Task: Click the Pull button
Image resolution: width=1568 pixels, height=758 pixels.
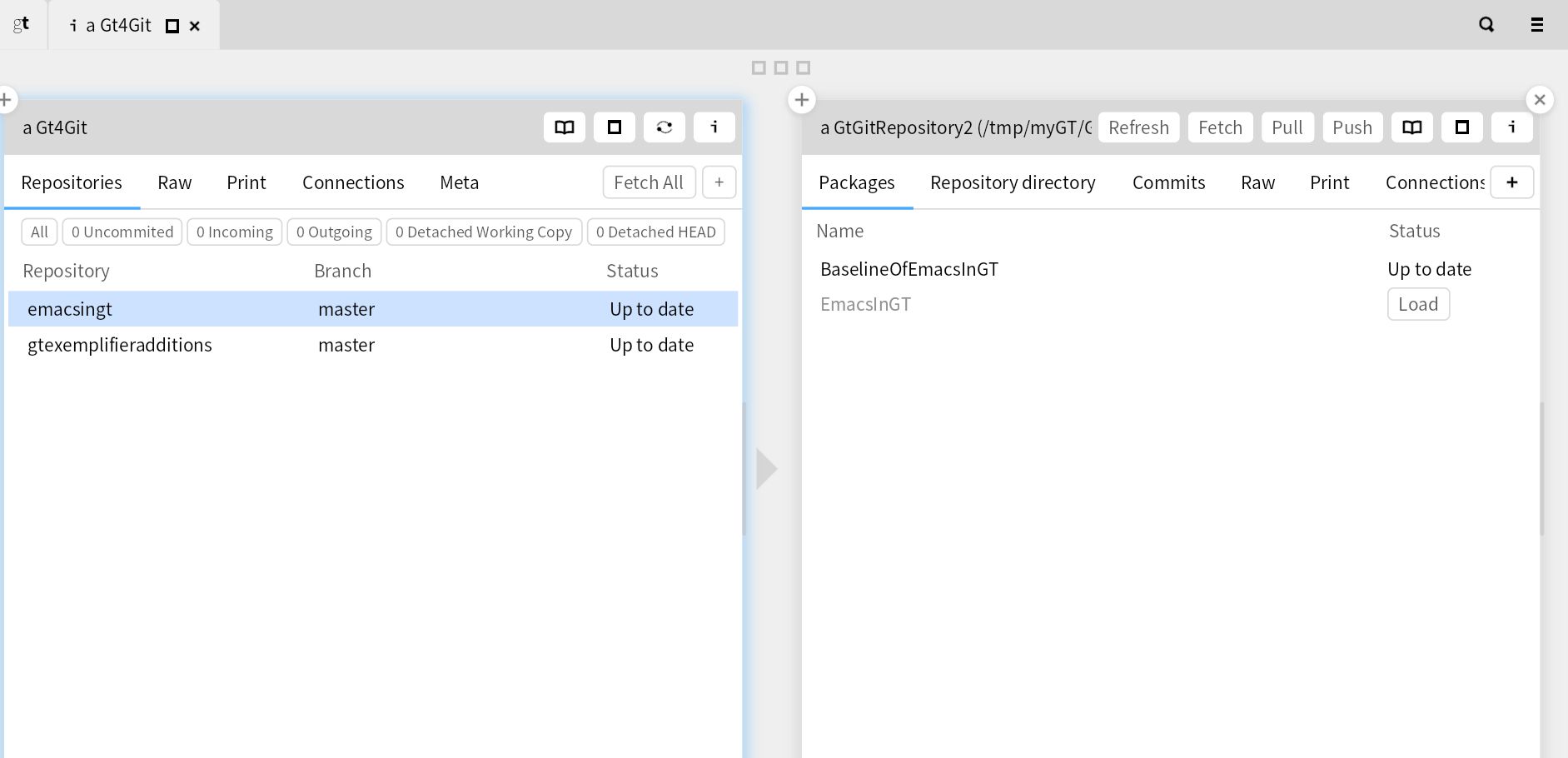Action: point(1287,127)
